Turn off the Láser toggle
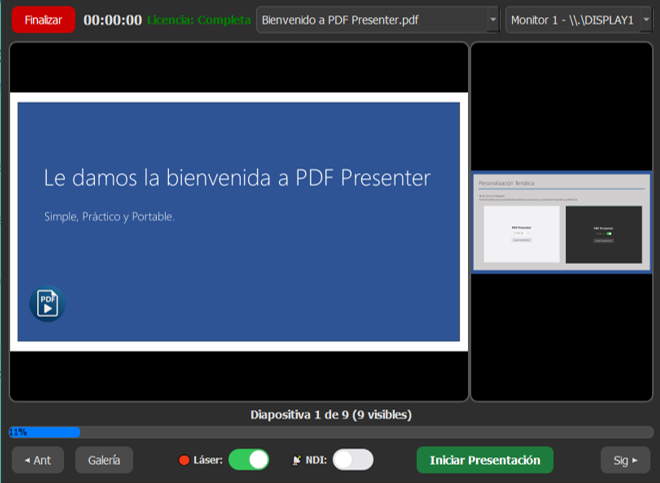The width and height of the screenshot is (660, 483). pos(249,460)
